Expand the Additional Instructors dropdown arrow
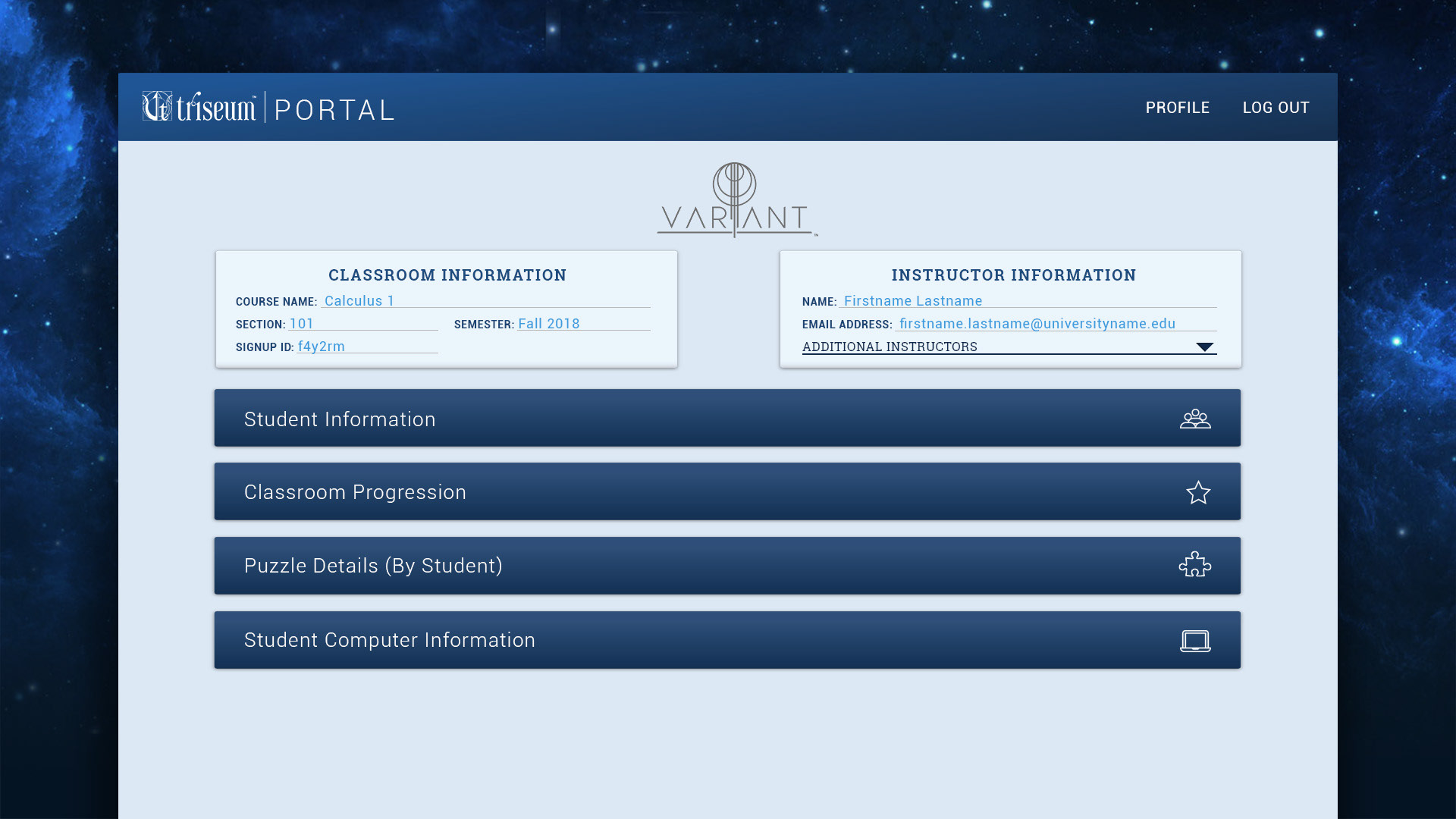The height and width of the screenshot is (819, 1456). point(1204,347)
